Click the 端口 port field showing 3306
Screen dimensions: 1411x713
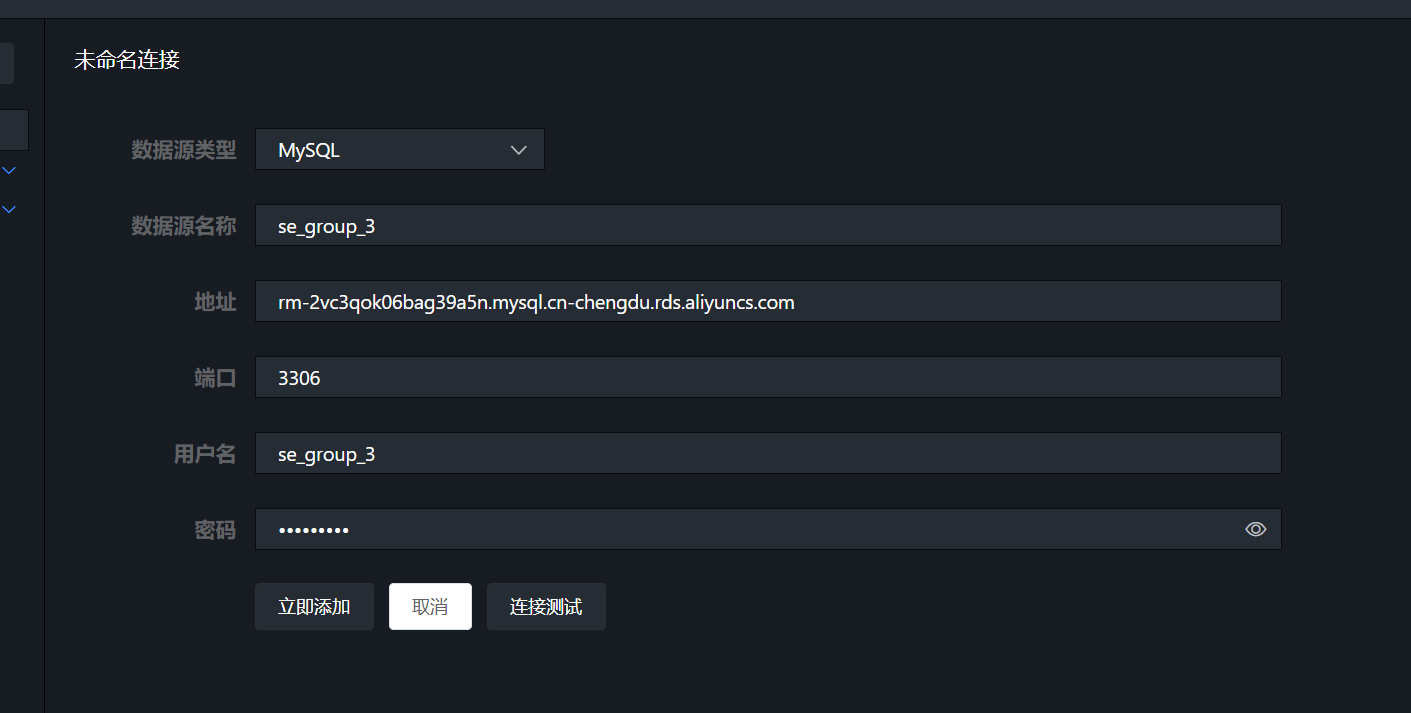pos(768,378)
